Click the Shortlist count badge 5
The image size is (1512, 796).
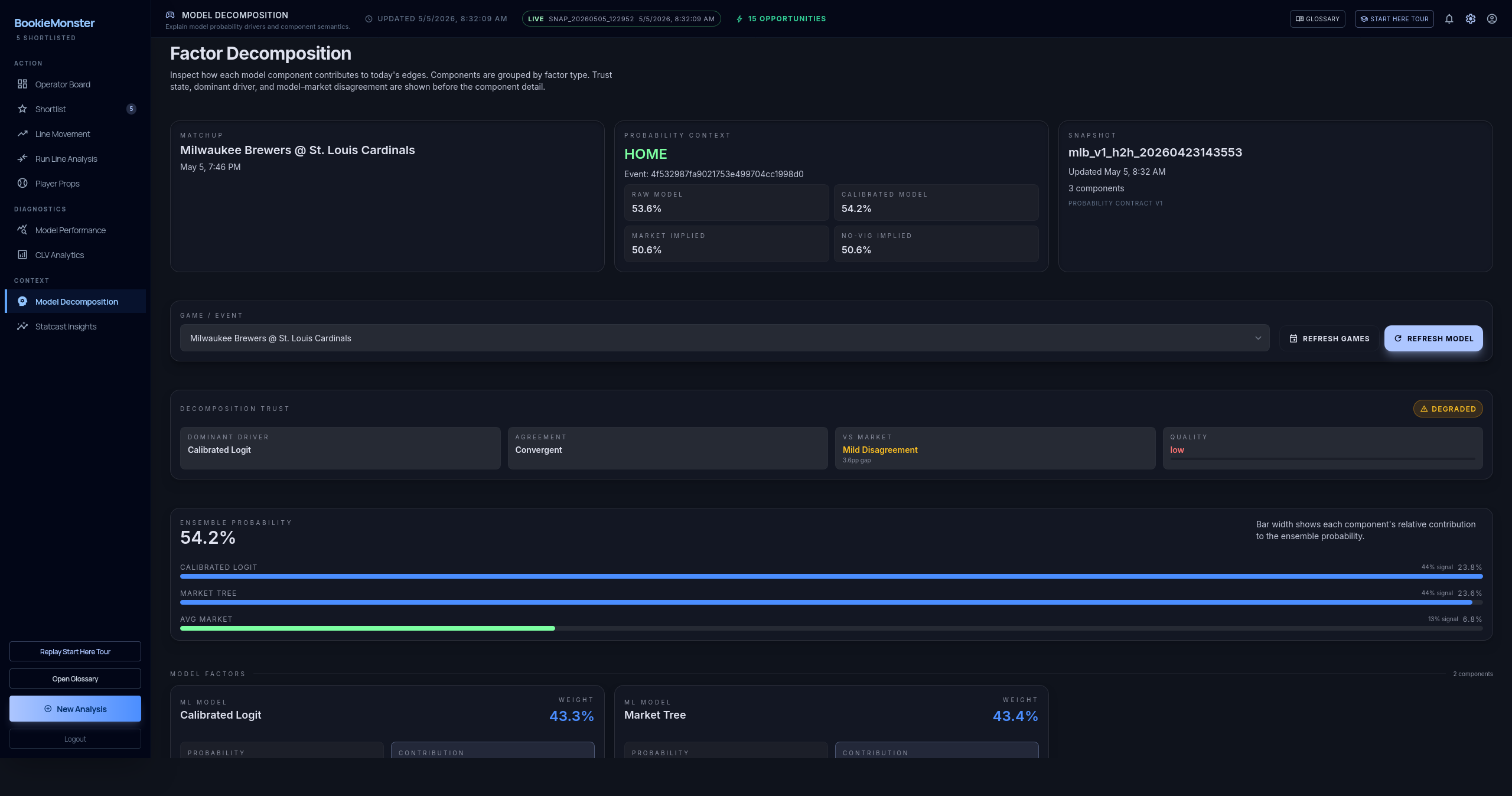[x=131, y=109]
